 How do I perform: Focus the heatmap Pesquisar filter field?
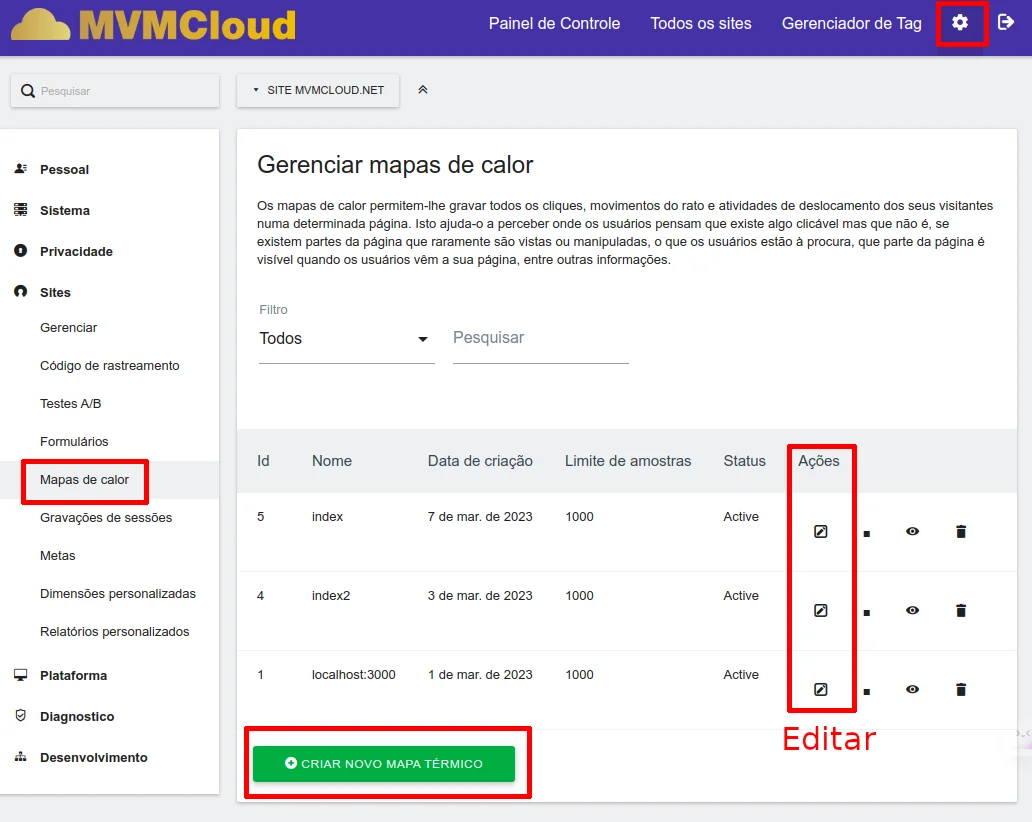tap(540, 339)
